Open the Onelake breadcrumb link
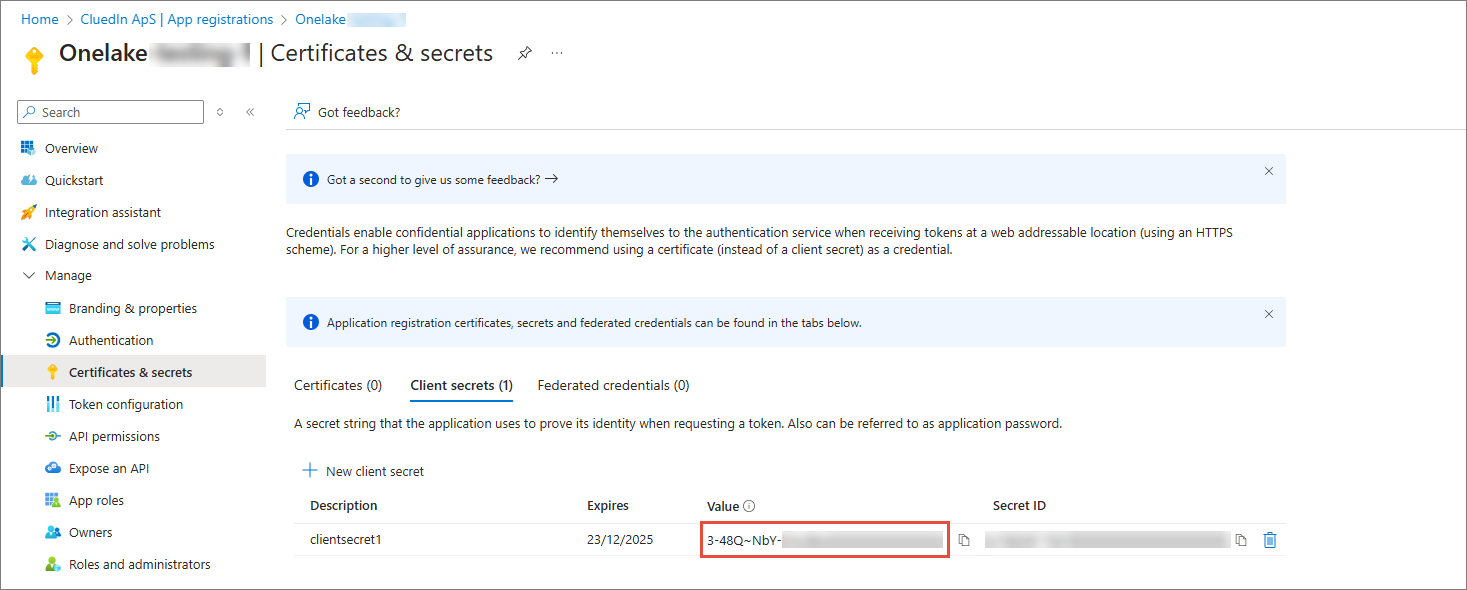 pyautogui.click(x=350, y=19)
